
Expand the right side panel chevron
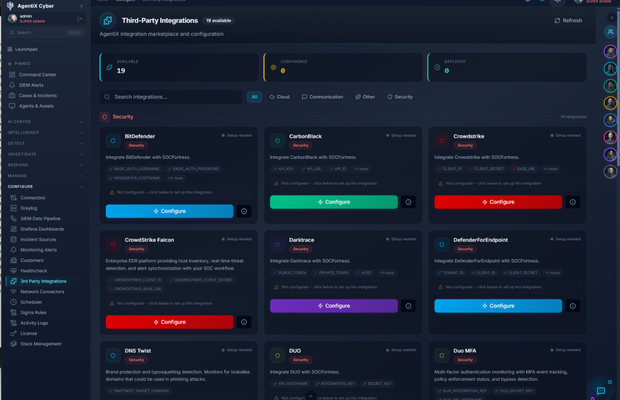coord(612,18)
